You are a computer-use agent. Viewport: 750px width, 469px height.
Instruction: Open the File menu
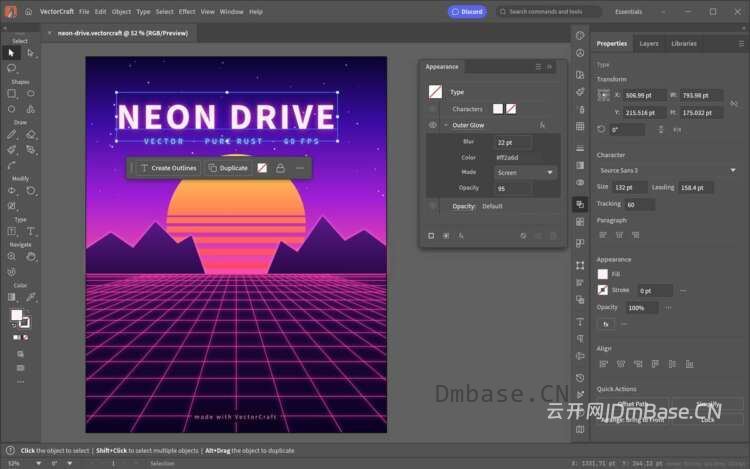(84, 11)
